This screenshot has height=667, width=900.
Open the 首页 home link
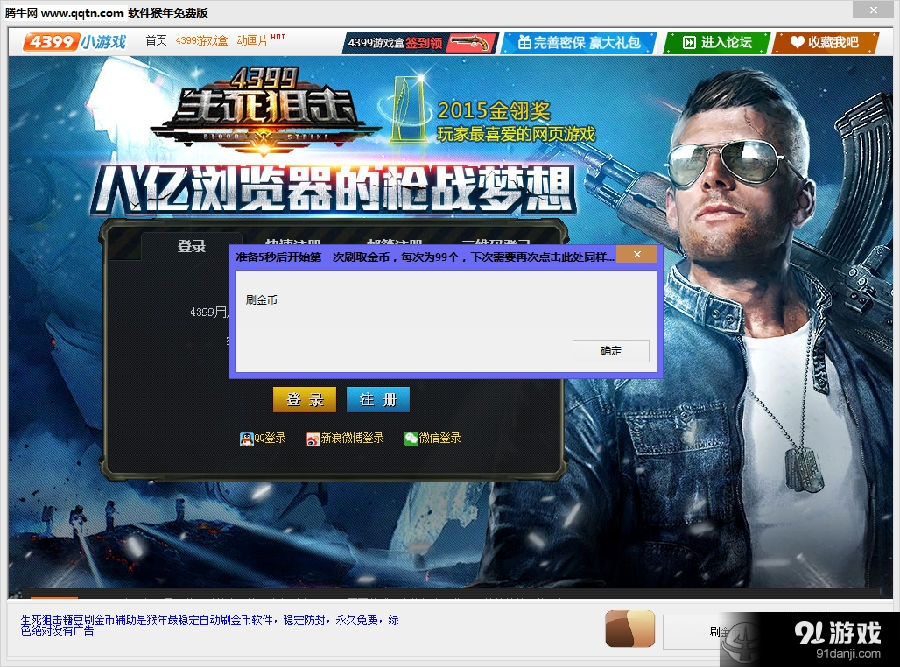tap(156, 41)
